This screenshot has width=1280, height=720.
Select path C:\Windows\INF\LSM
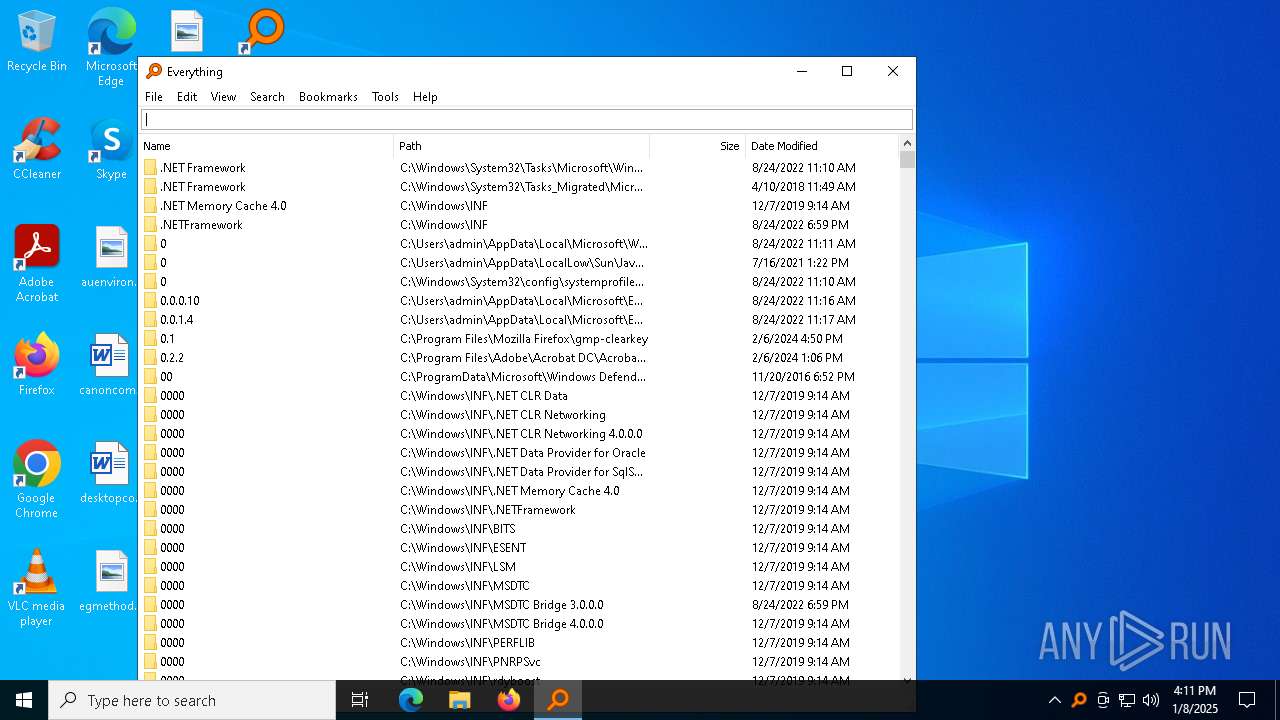pos(458,567)
